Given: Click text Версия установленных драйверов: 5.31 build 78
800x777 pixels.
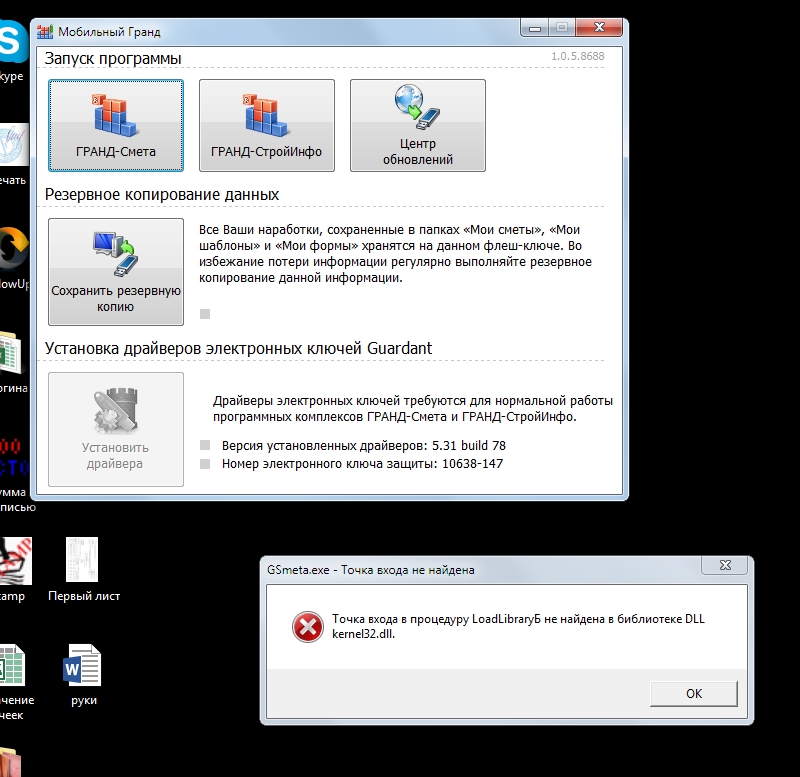Looking at the screenshot, I should click(x=364, y=445).
